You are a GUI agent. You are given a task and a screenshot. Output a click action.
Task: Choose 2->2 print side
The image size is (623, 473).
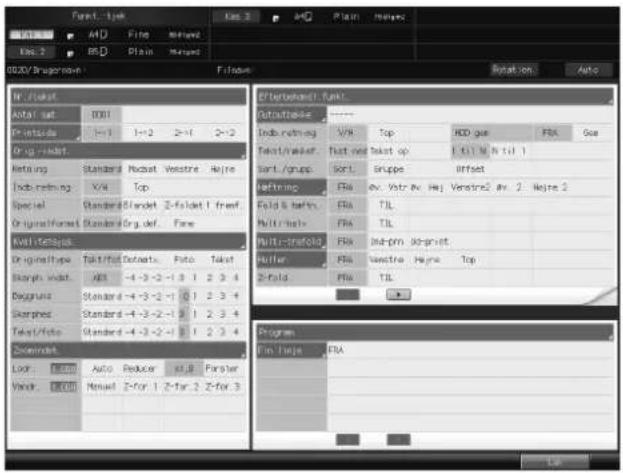pos(225,133)
